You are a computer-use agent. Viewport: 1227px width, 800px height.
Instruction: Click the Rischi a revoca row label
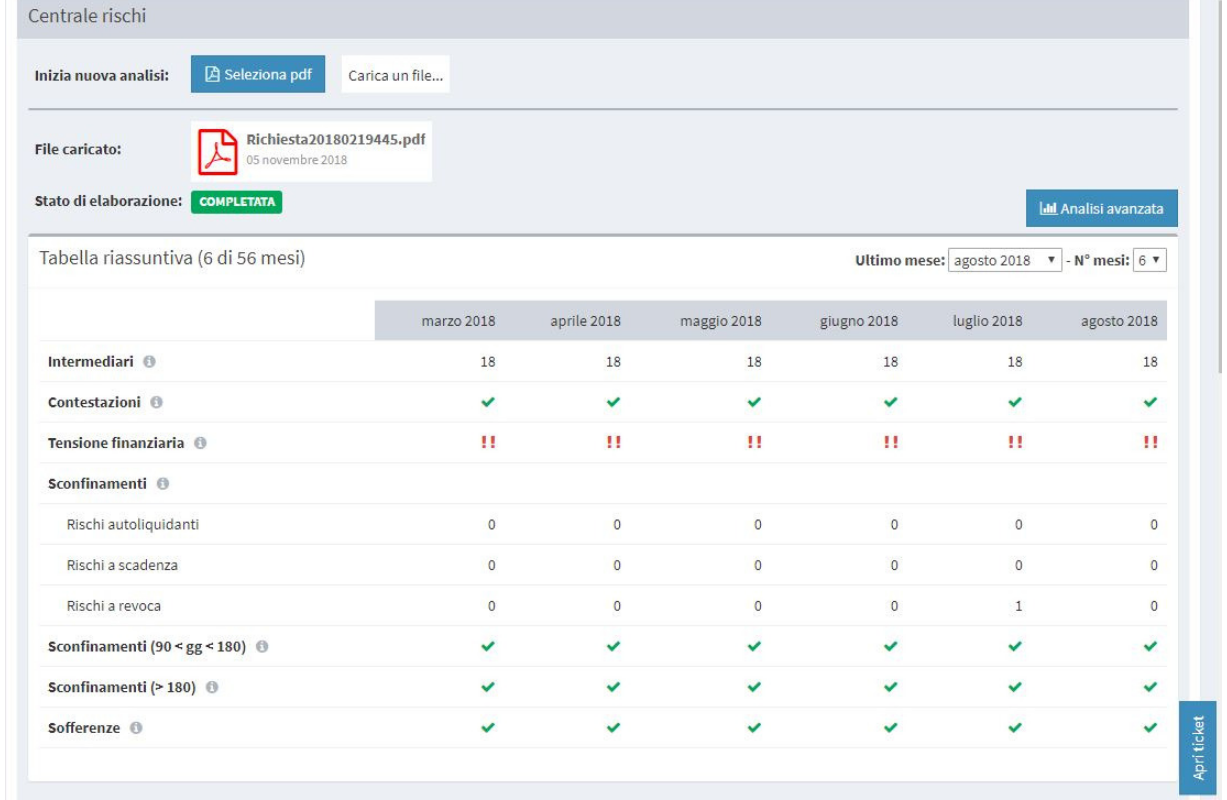point(114,606)
